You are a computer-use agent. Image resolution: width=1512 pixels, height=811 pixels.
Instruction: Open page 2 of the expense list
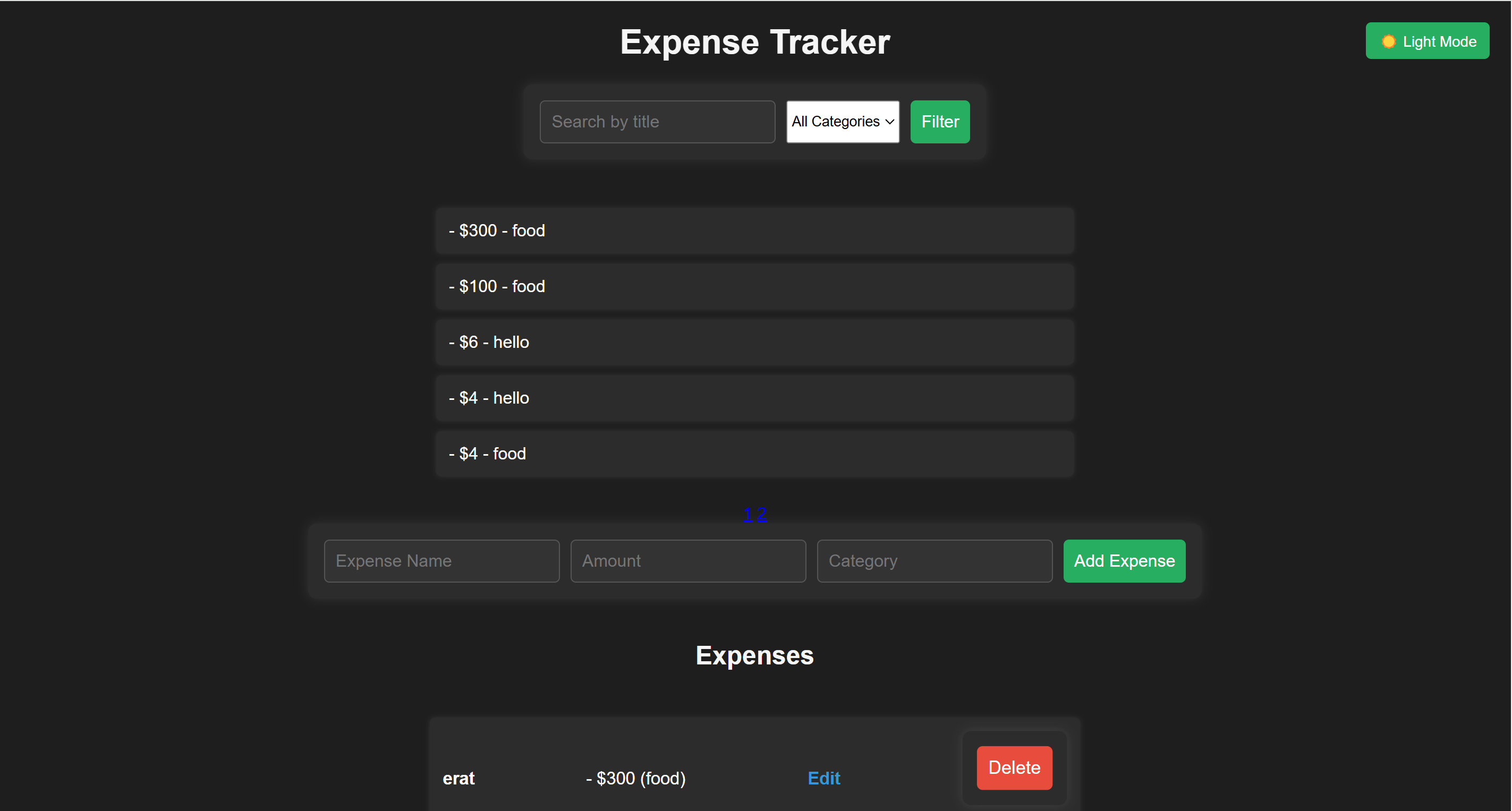(762, 514)
